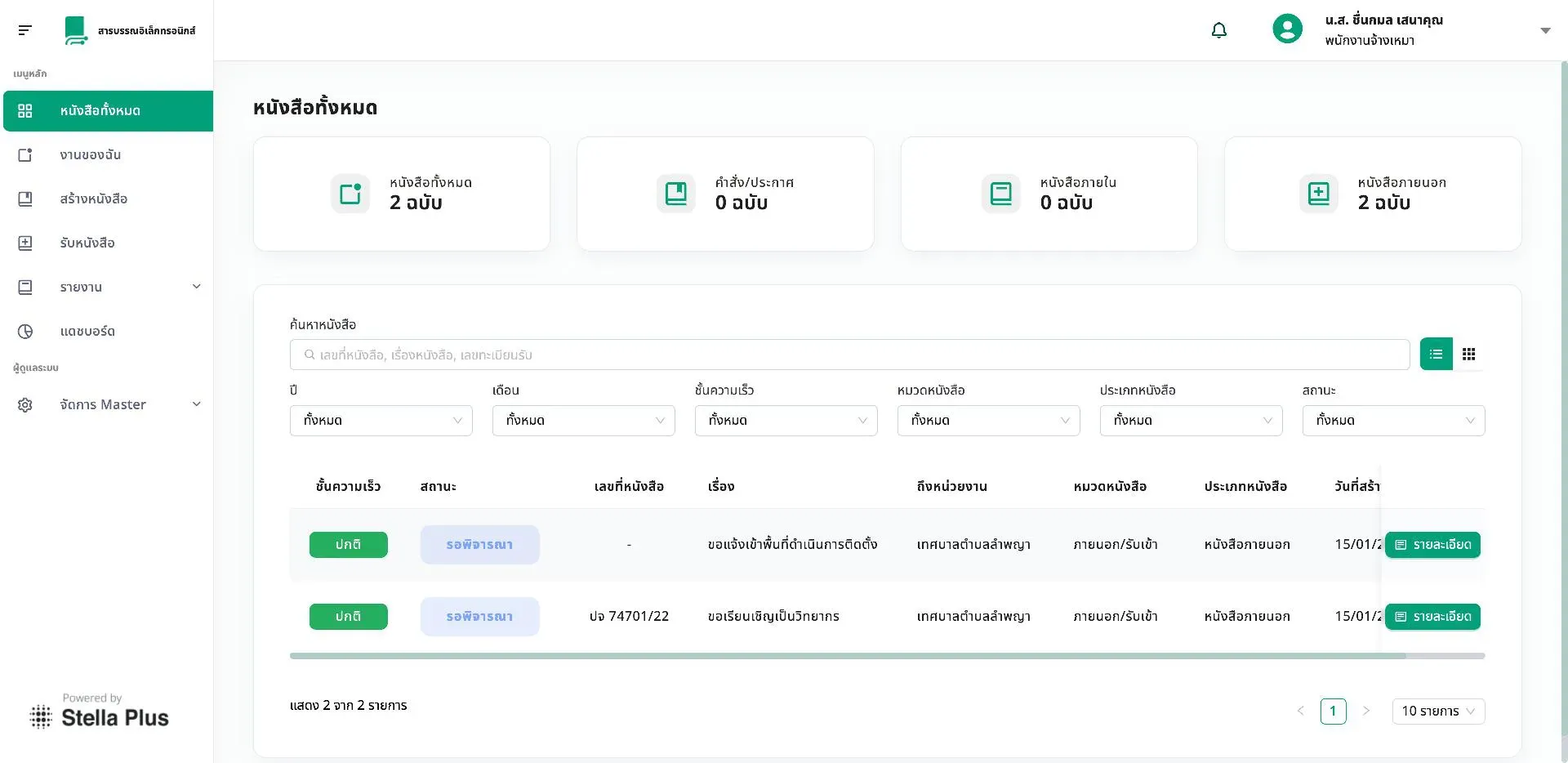Click the เรื่อง column header
Viewport: 1568px width, 763px height.
click(720, 487)
